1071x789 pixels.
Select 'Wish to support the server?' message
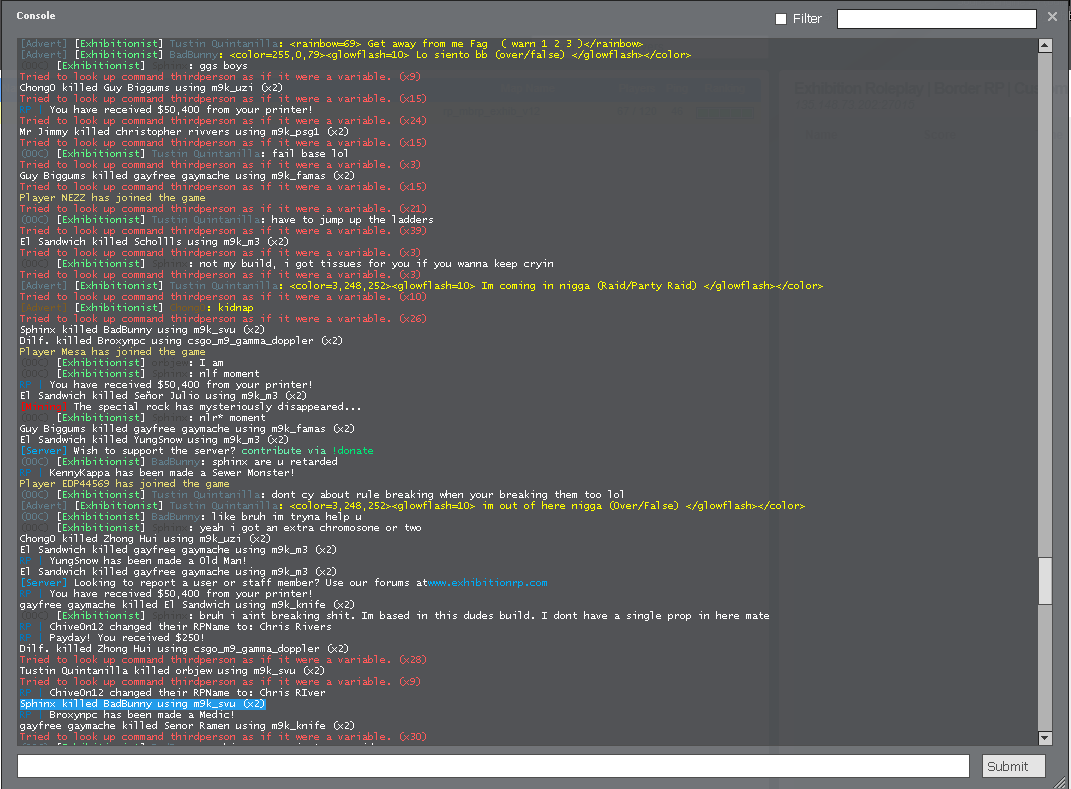click(196, 451)
